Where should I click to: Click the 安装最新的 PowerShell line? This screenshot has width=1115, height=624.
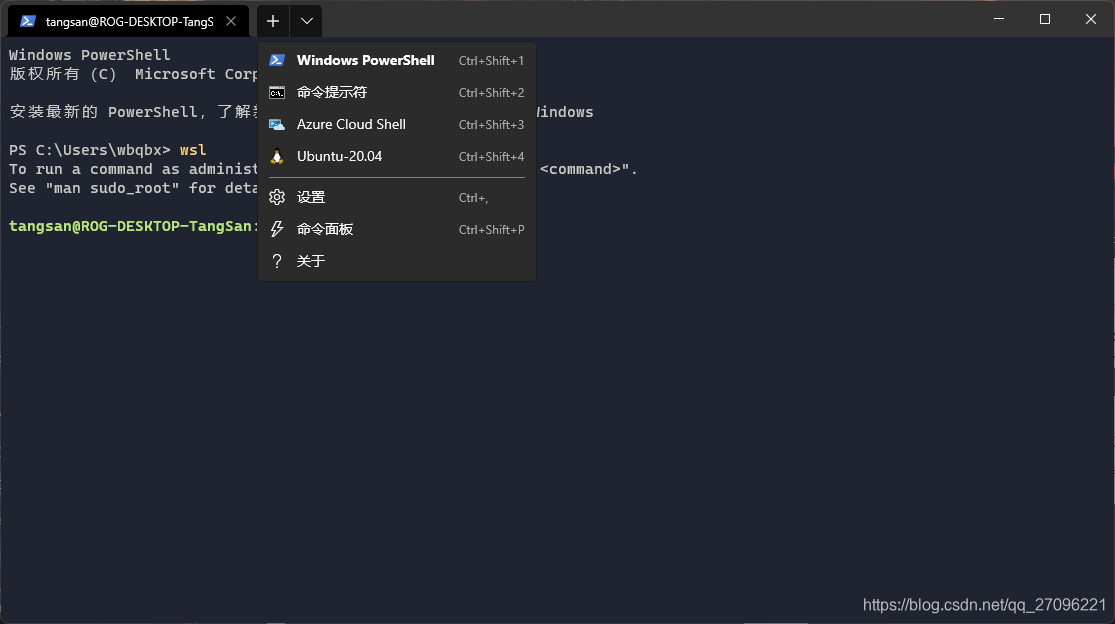[x=134, y=112]
